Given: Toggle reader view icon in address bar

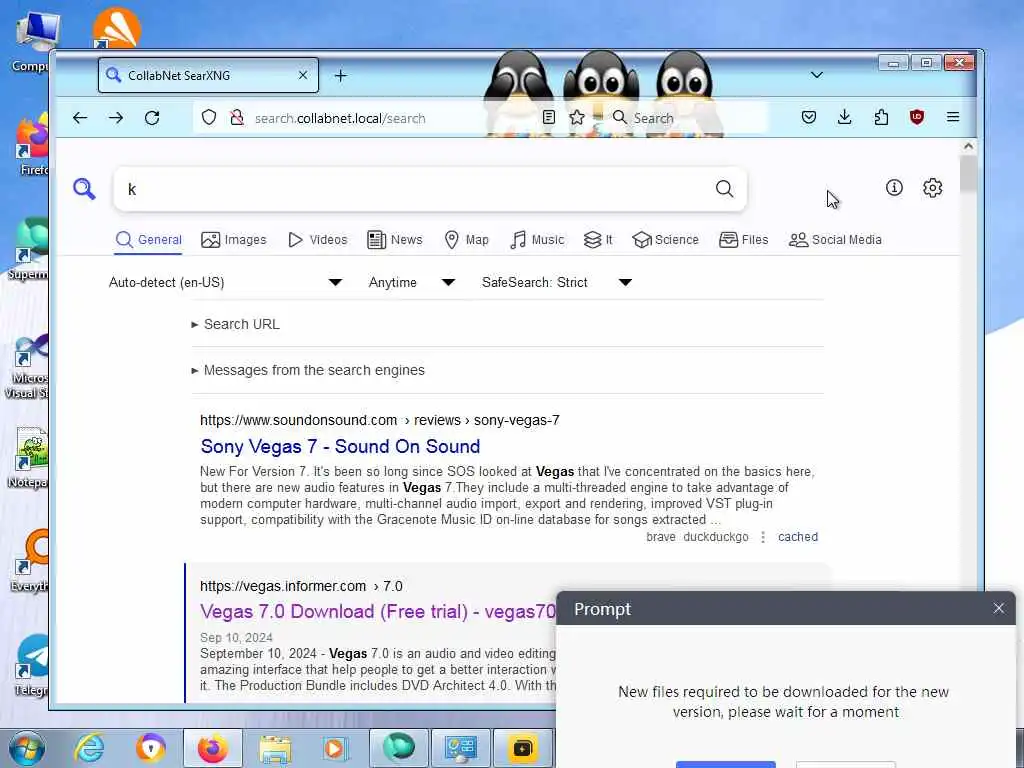Looking at the screenshot, I should (549, 118).
